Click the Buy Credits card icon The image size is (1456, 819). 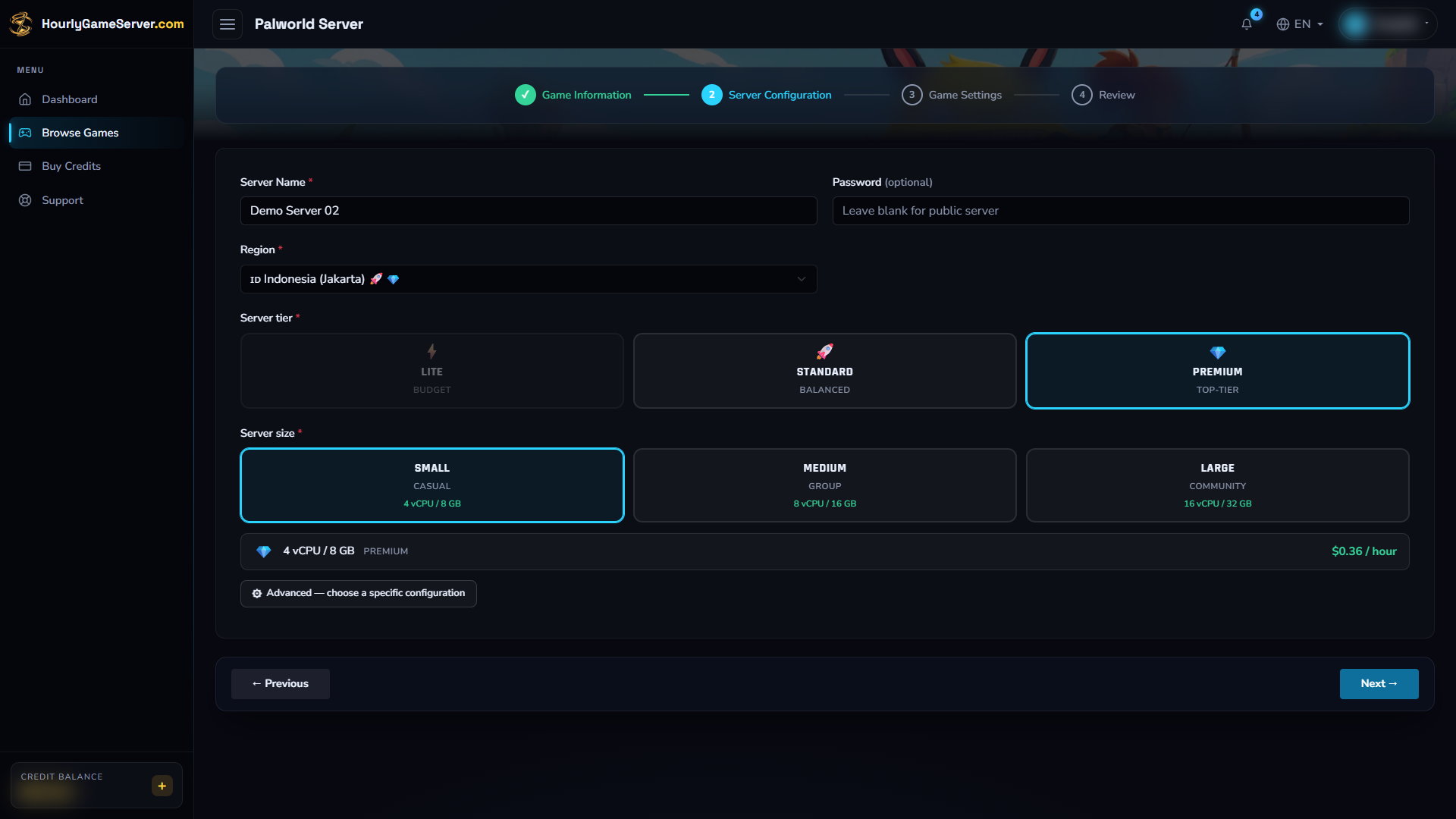(25, 166)
